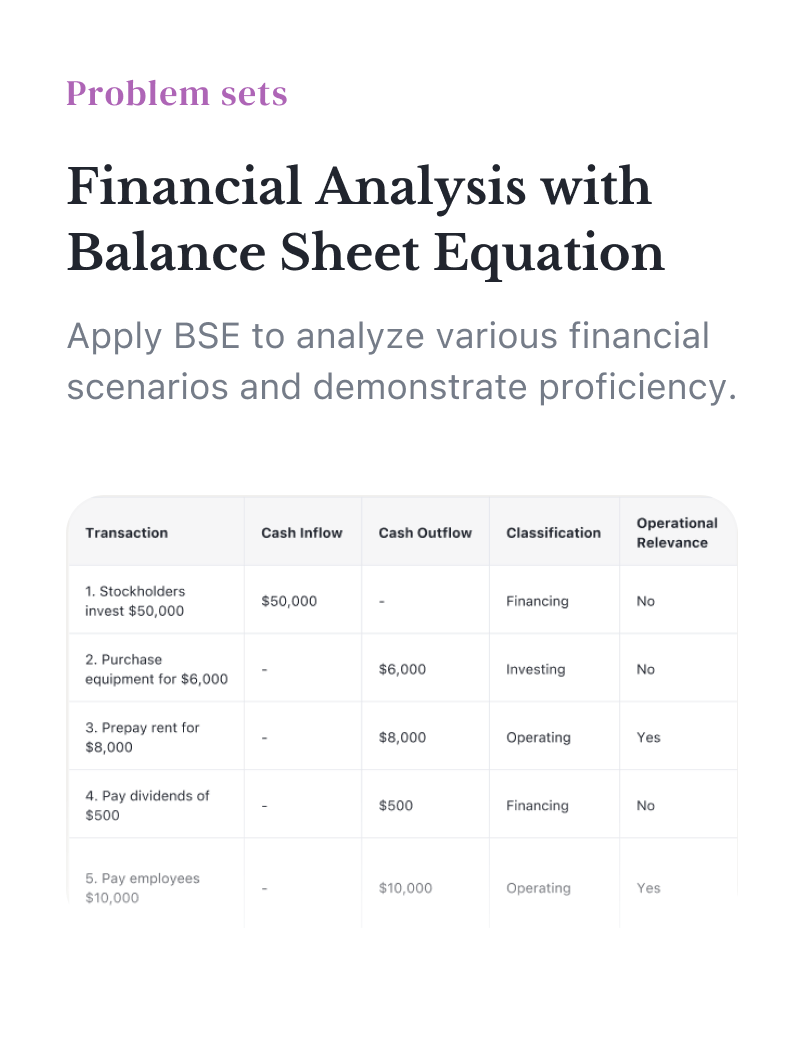Click the Investing classification cell
The width and height of the screenshot is (804, 1038).
(x=535, y=669)
